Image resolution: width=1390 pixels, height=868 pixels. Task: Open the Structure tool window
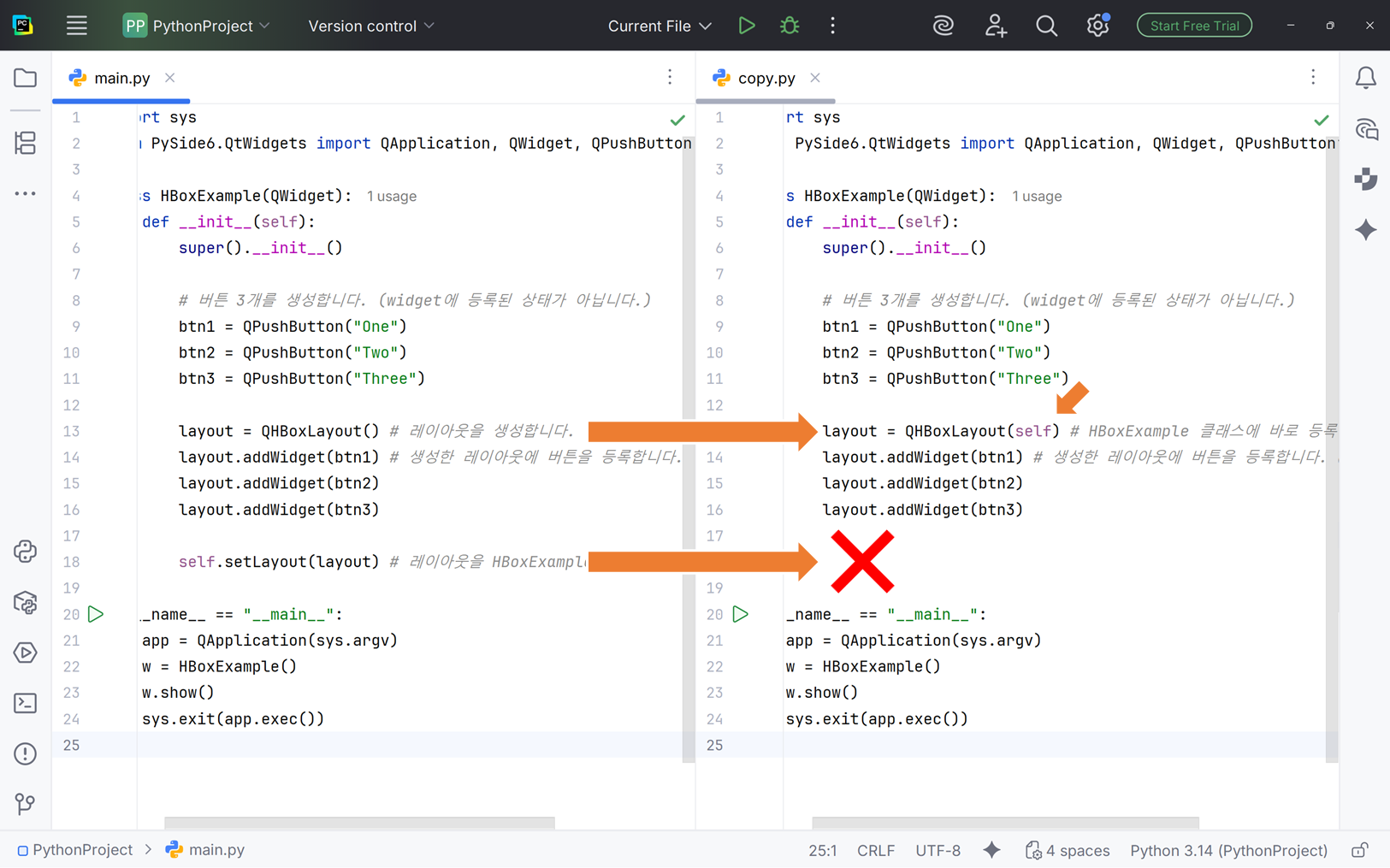point(26,143)
